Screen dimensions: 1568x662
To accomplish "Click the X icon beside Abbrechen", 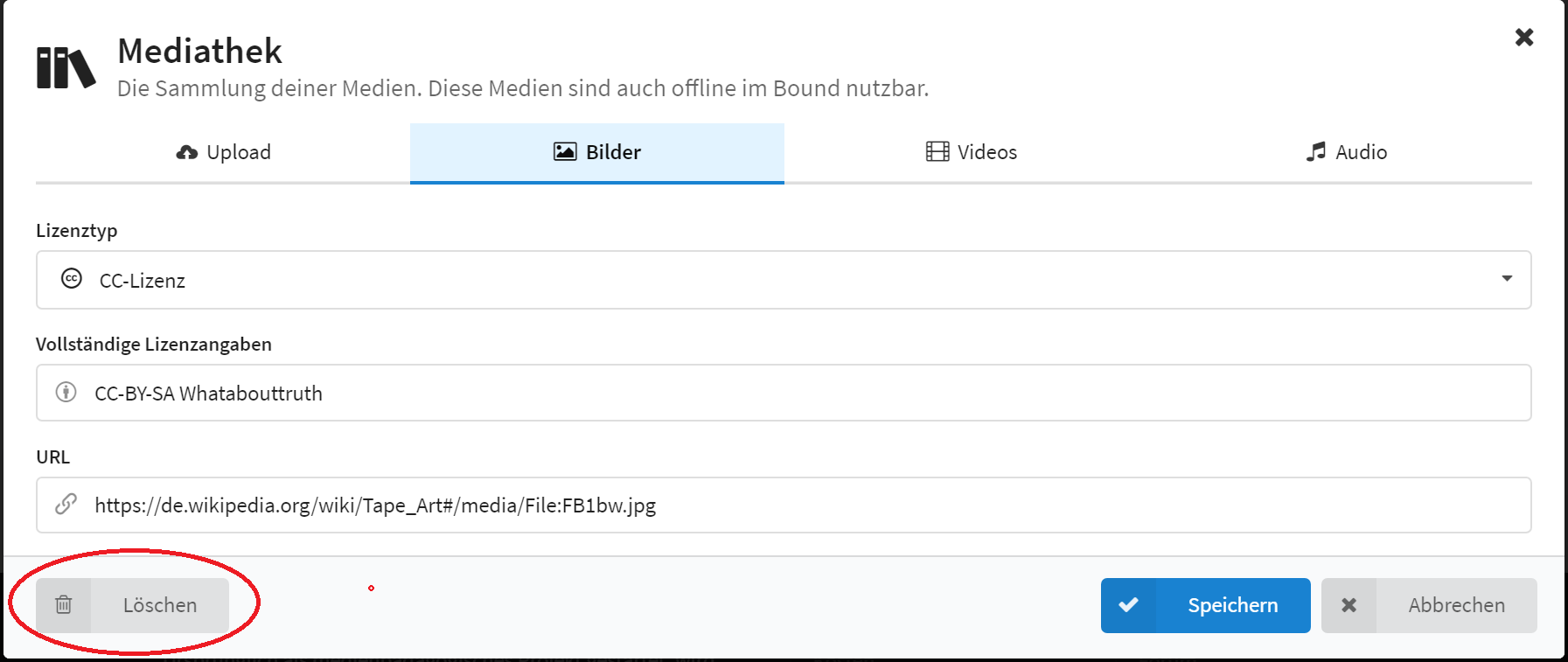I will click(1348, 605).
